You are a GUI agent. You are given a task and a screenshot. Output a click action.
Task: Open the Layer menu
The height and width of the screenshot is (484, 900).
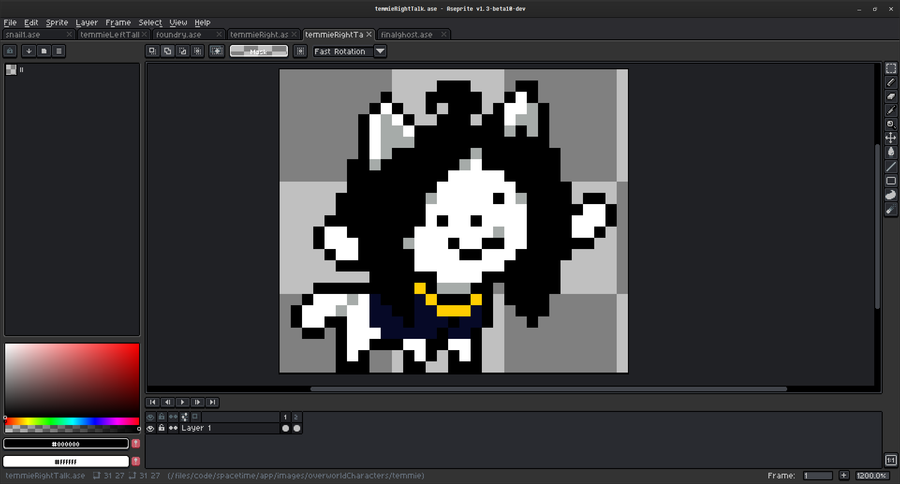pos(87,22)
